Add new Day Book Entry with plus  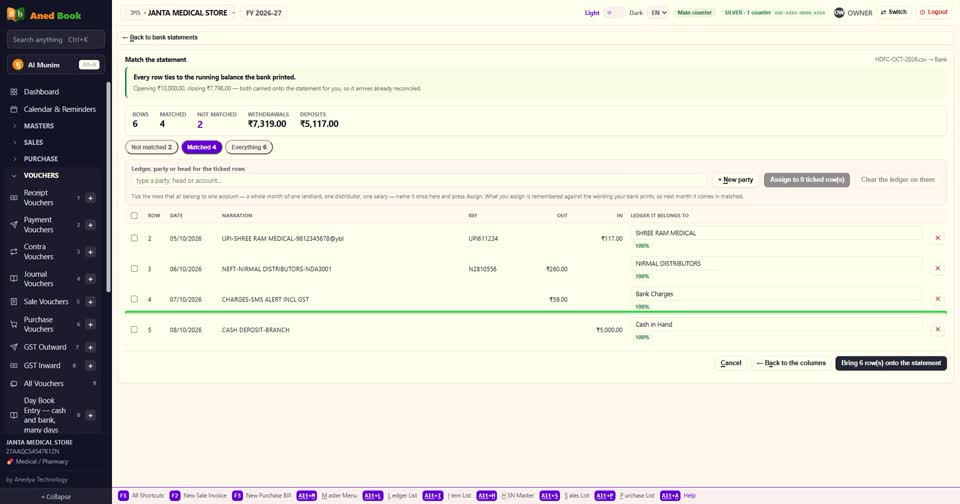[90, 415]
